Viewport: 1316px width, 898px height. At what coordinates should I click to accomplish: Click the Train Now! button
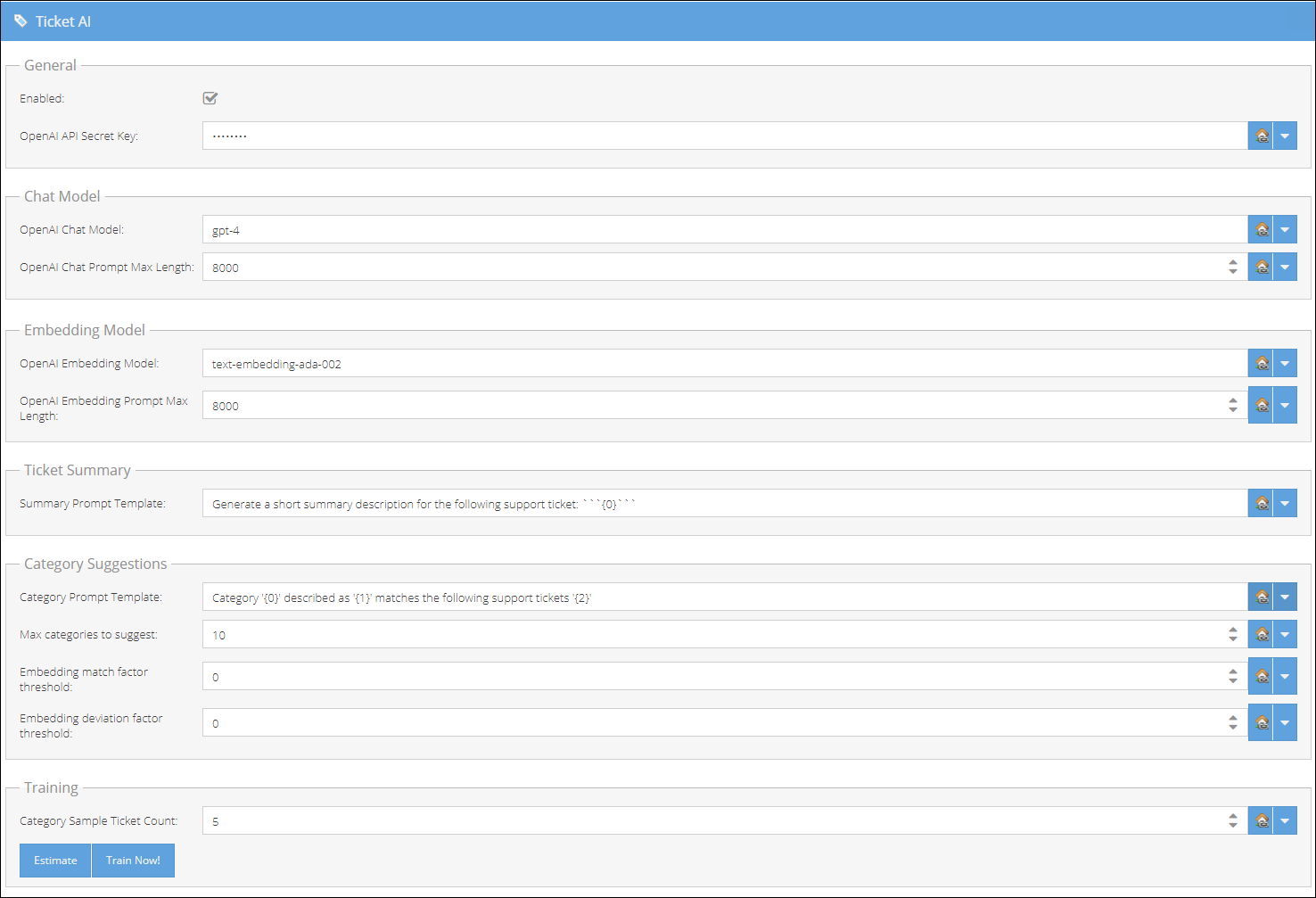[133, 861]
